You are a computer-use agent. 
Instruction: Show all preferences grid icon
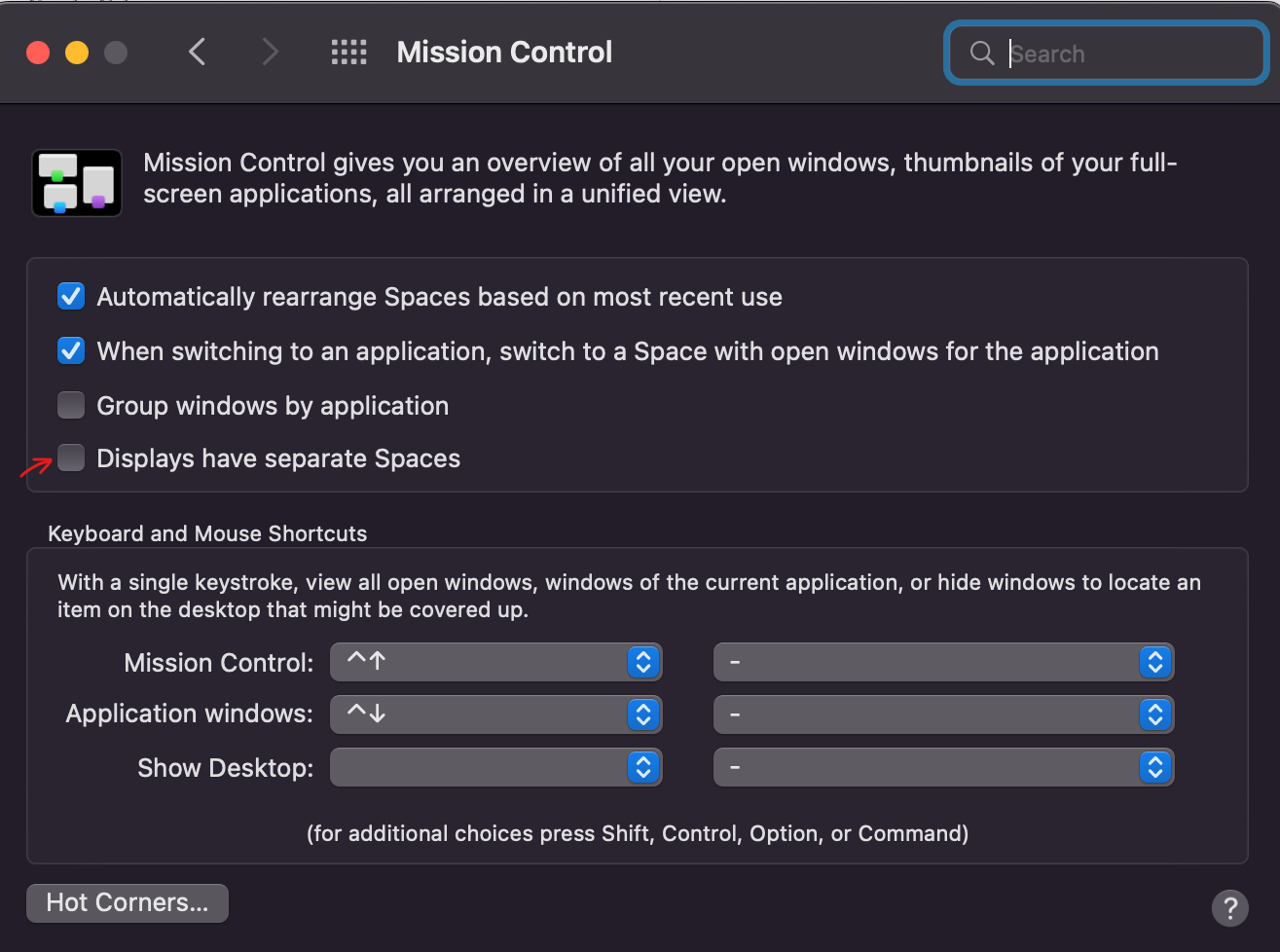click(348, 52)
